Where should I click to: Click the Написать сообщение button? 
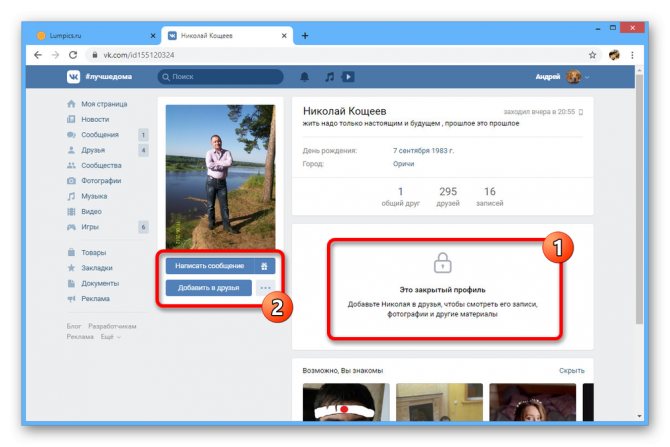(x=210, y=266)
